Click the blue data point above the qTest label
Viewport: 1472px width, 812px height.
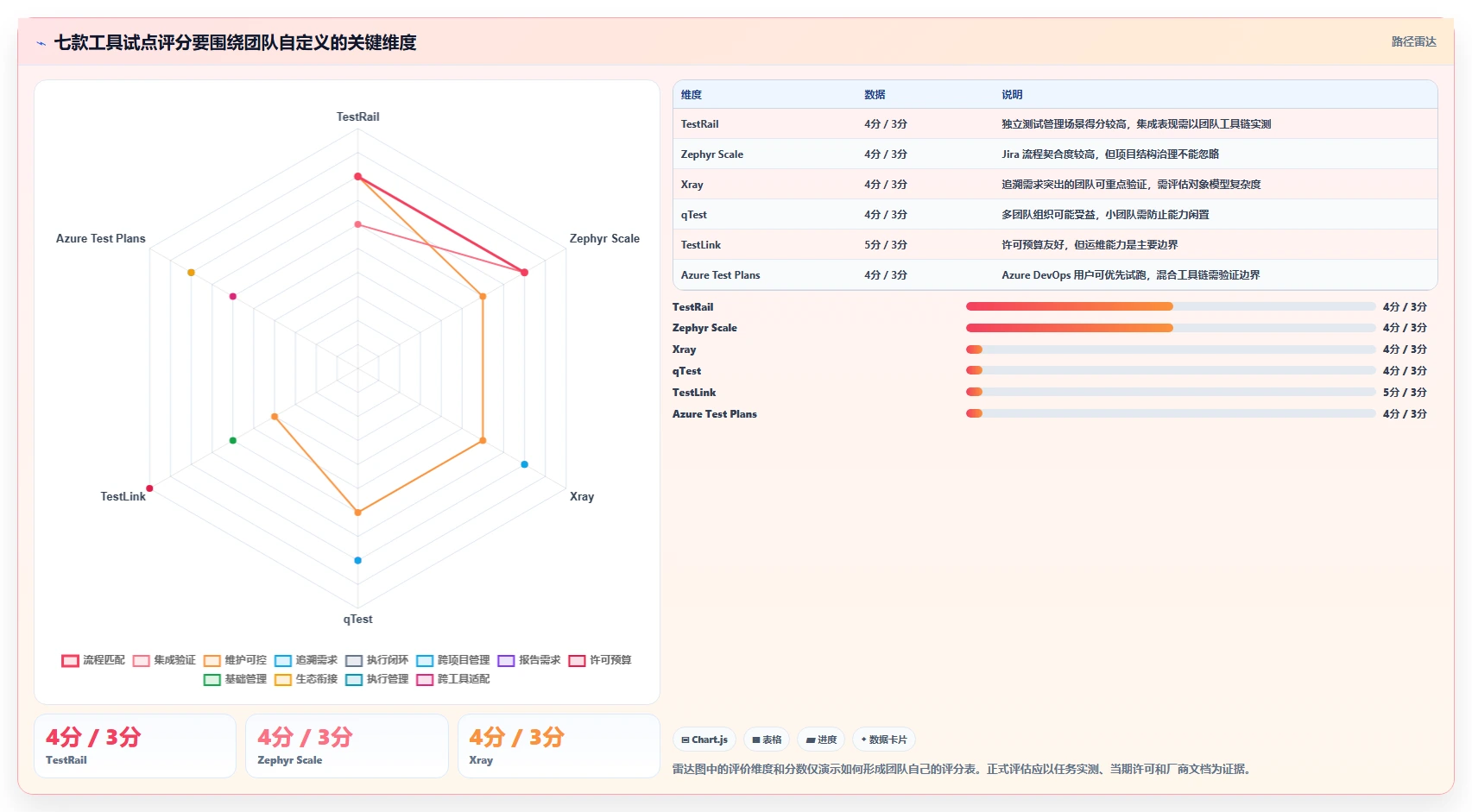click(357, 560)
